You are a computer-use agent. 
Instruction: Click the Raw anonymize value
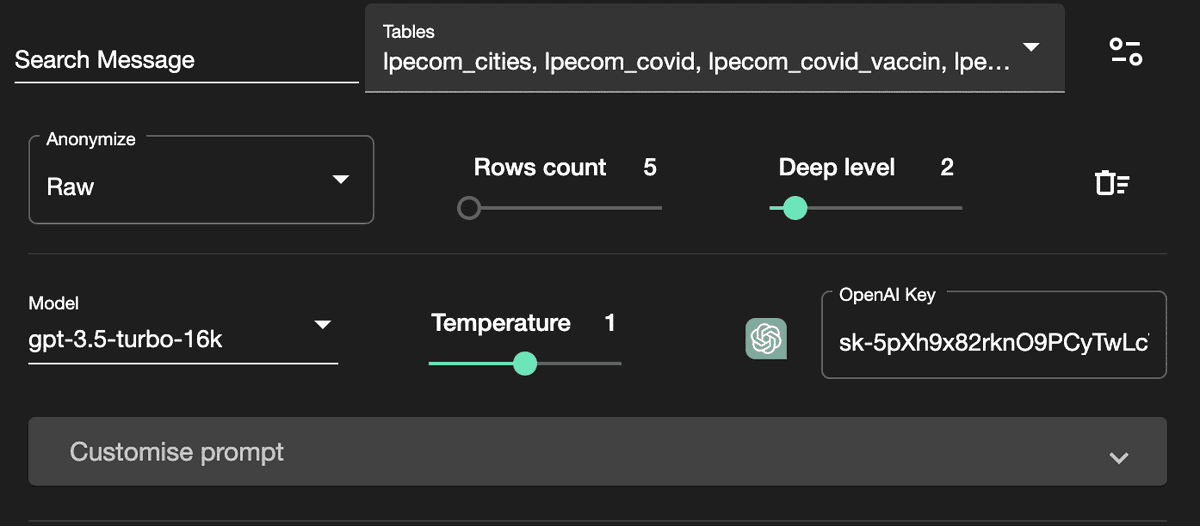(71, 187)
